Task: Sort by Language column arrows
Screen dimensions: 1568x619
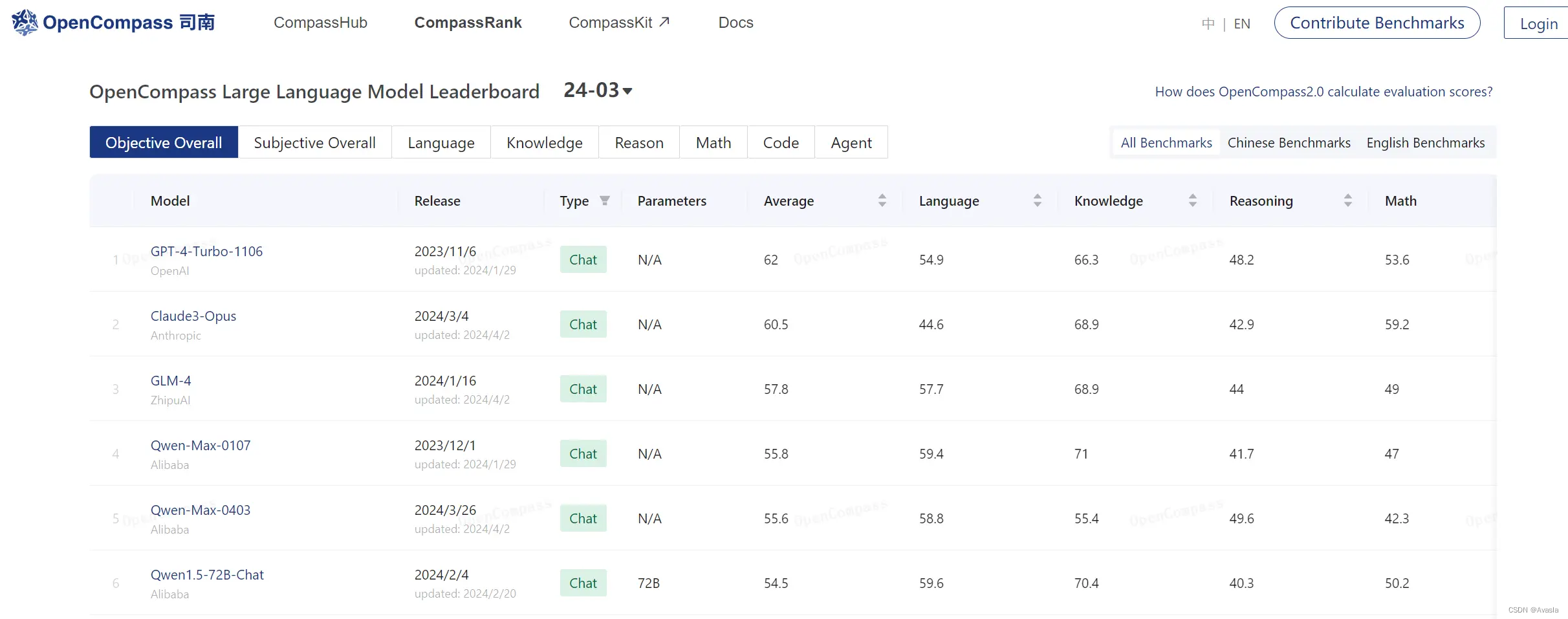Action: pos(1037,201)
